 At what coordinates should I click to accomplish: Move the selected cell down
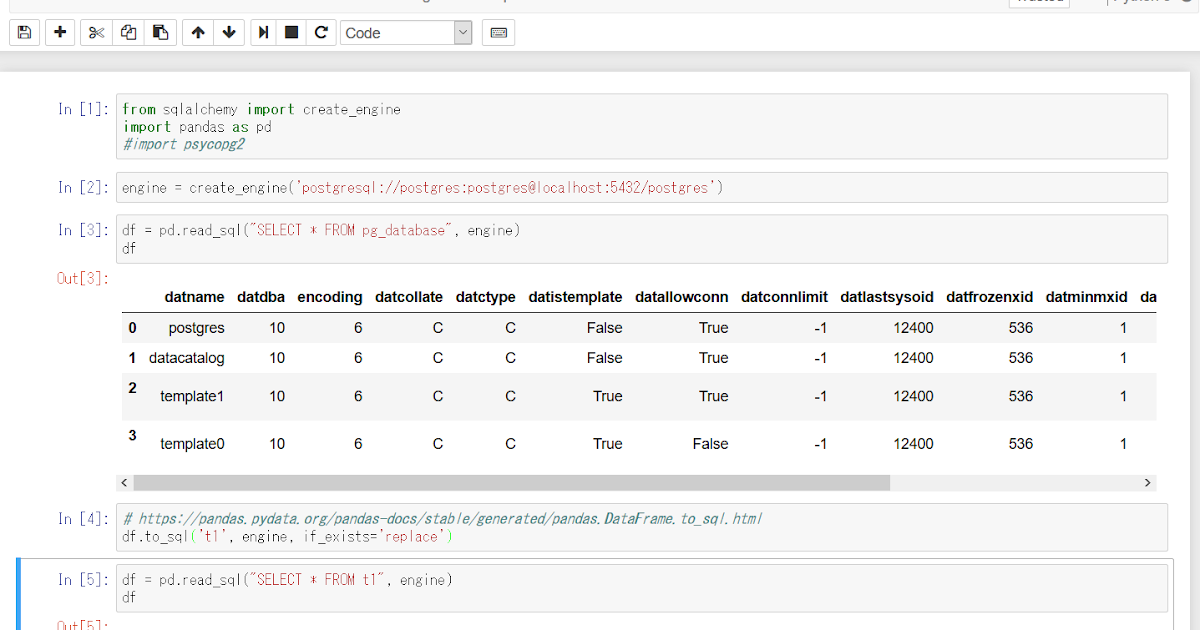[x=229, y=32]
